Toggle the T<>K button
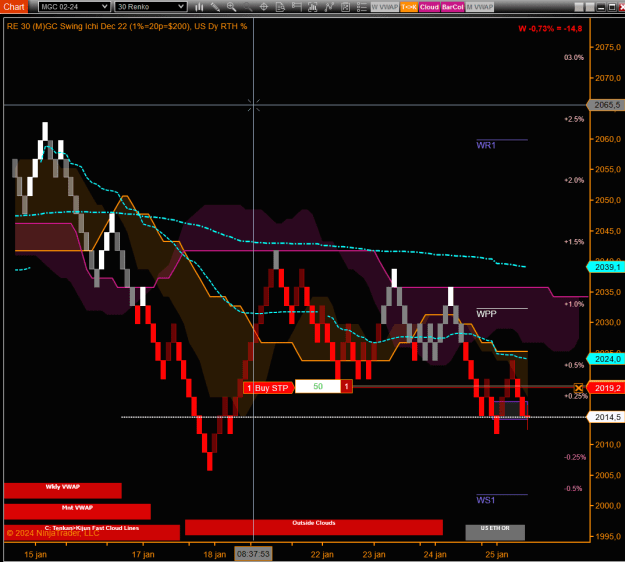 click(x=409, y=7)
